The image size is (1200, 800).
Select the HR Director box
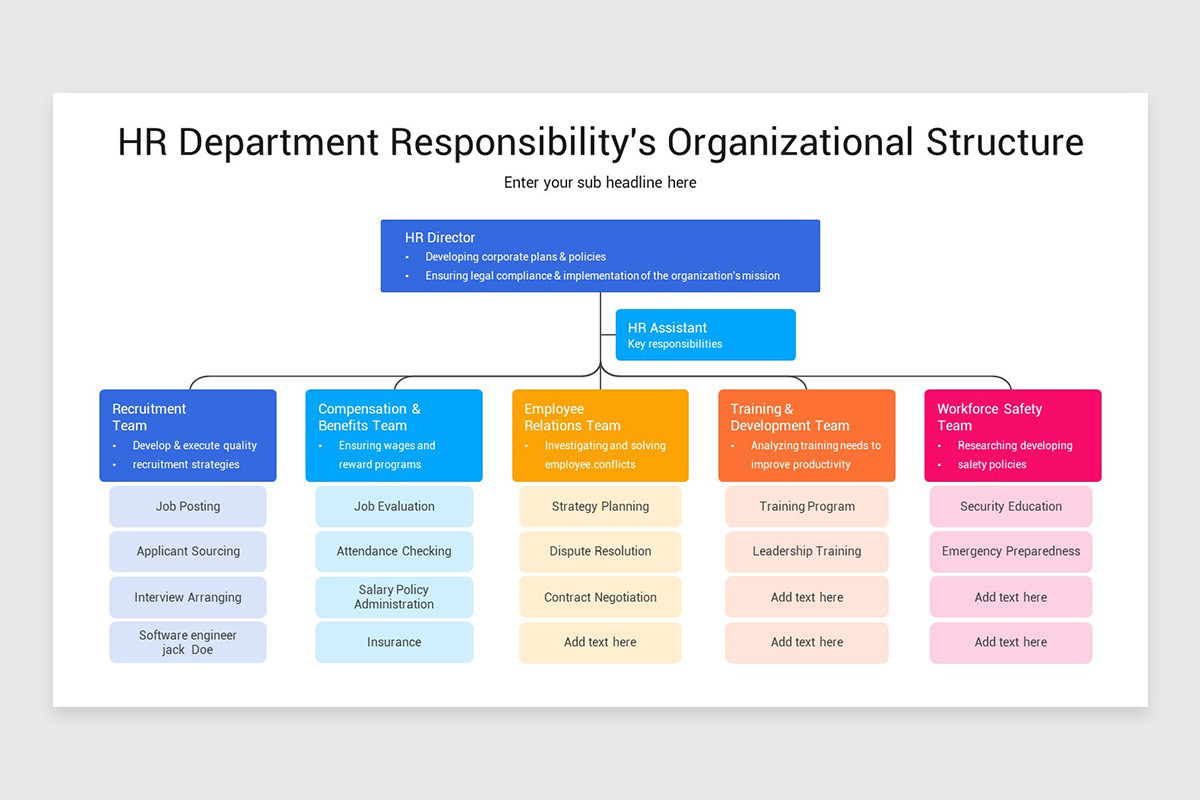[600, 255]
